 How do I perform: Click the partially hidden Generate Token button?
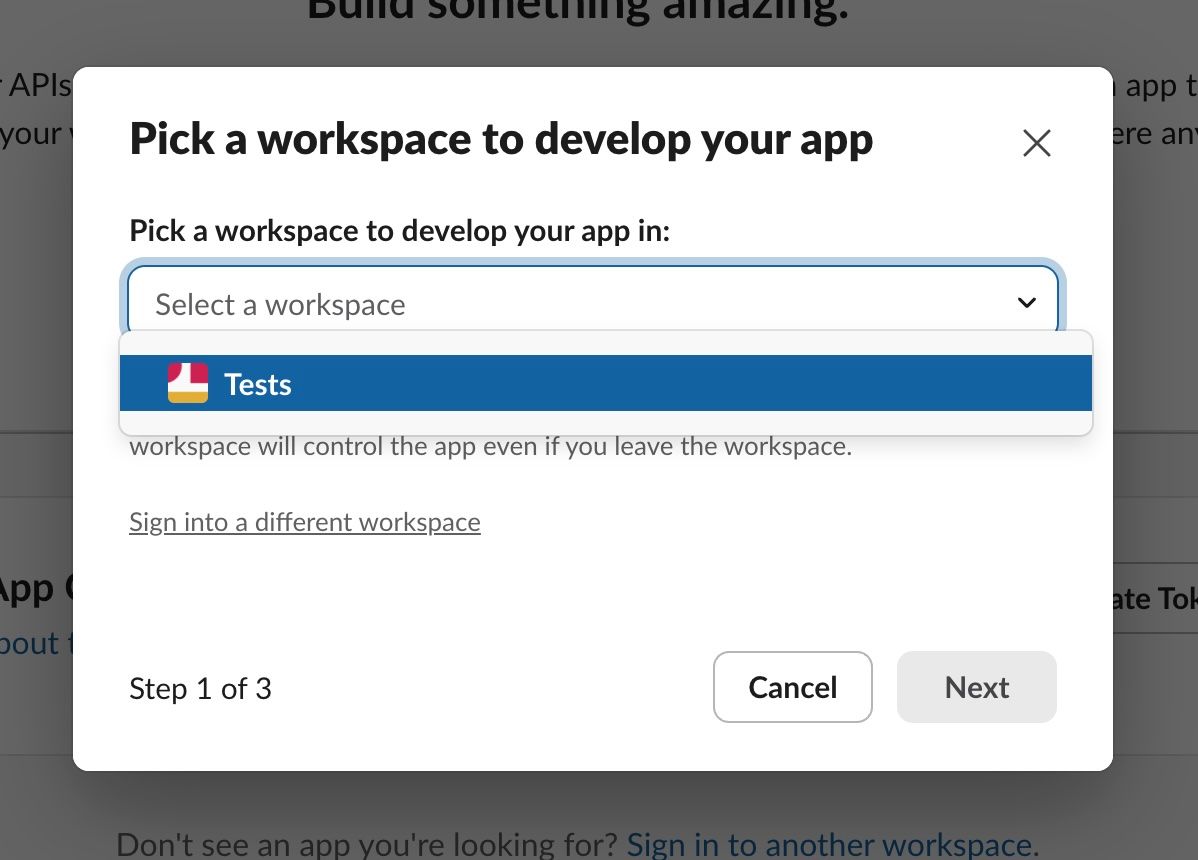(x=1155, y=597)
